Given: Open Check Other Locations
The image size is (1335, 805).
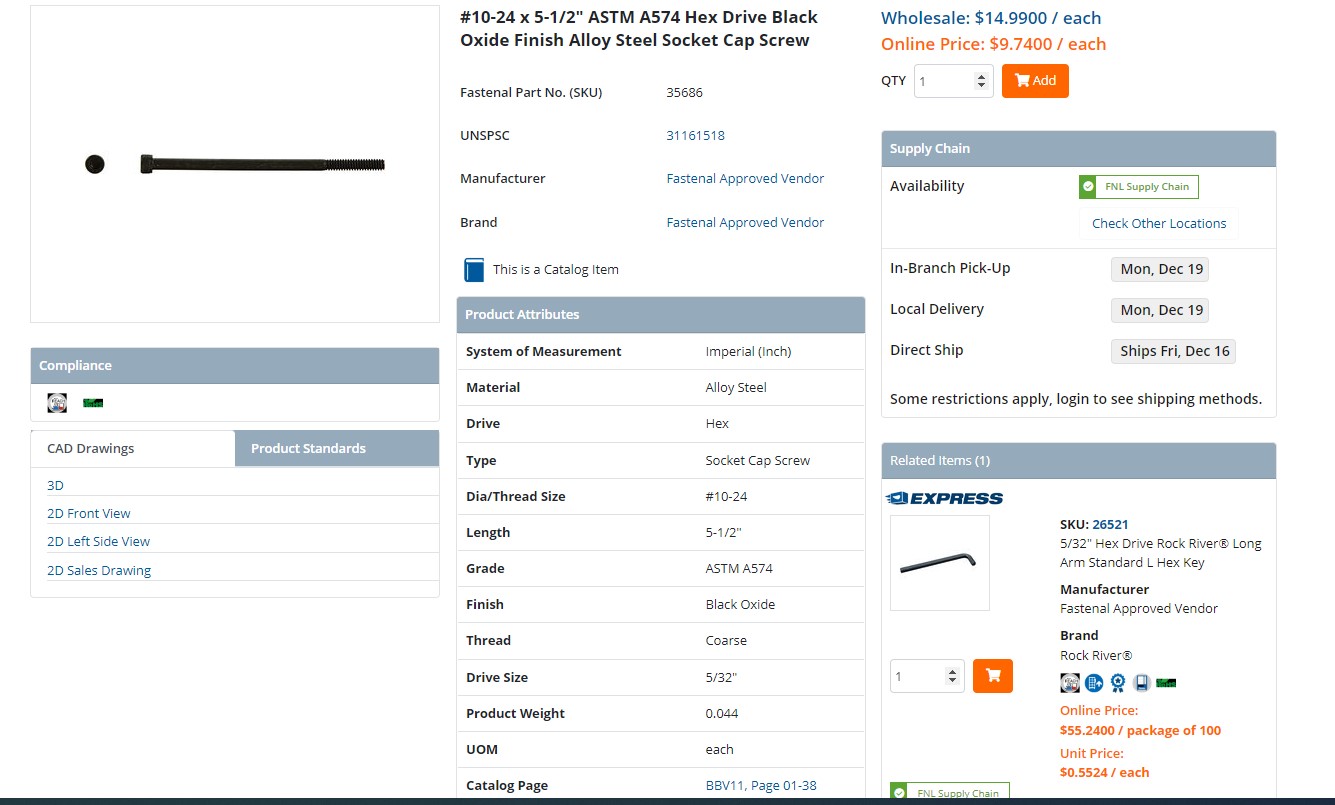Looking at the screenshot, I should (x=1158, y=223).
